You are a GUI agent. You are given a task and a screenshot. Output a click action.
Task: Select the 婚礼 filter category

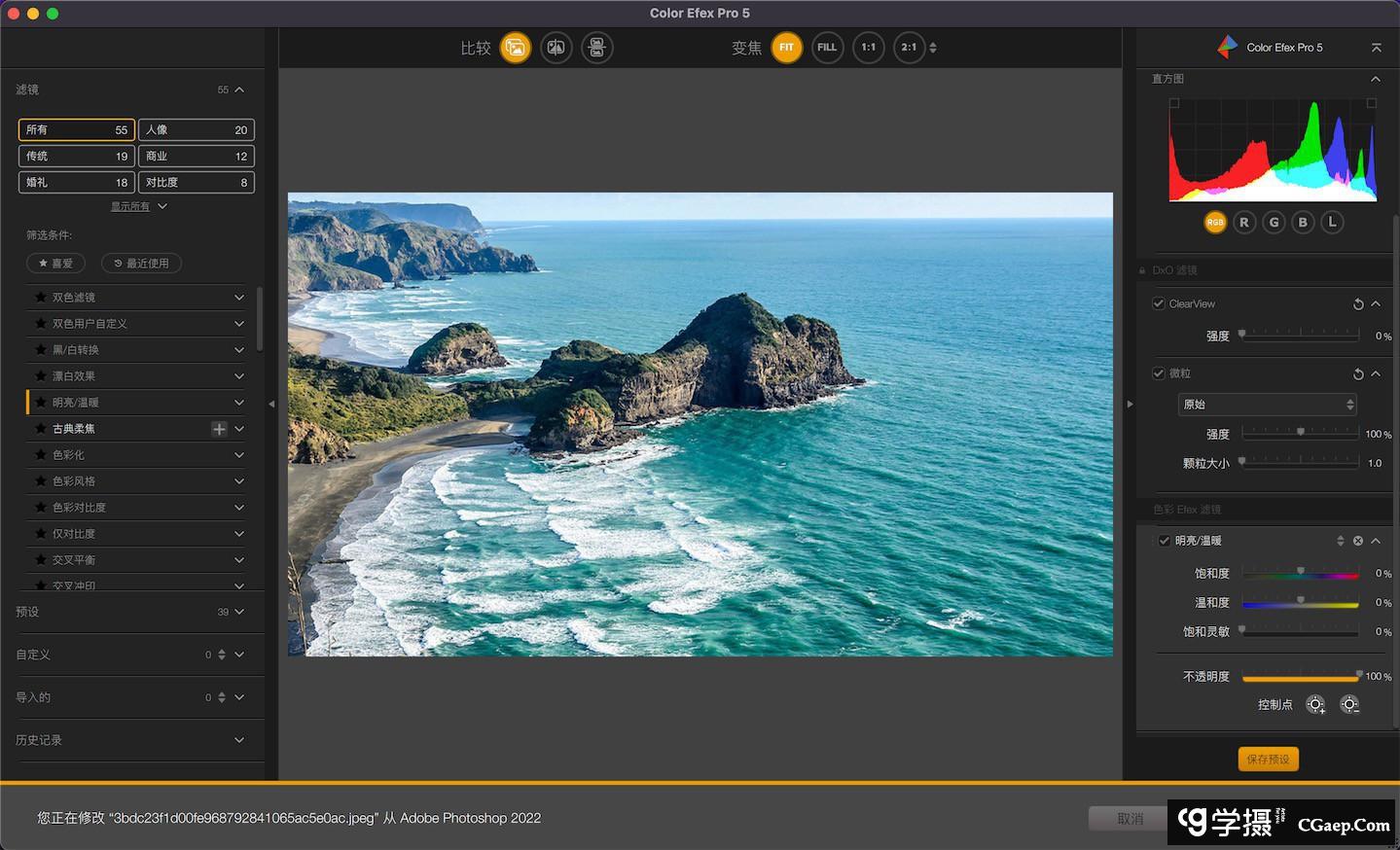pos(76,182)
